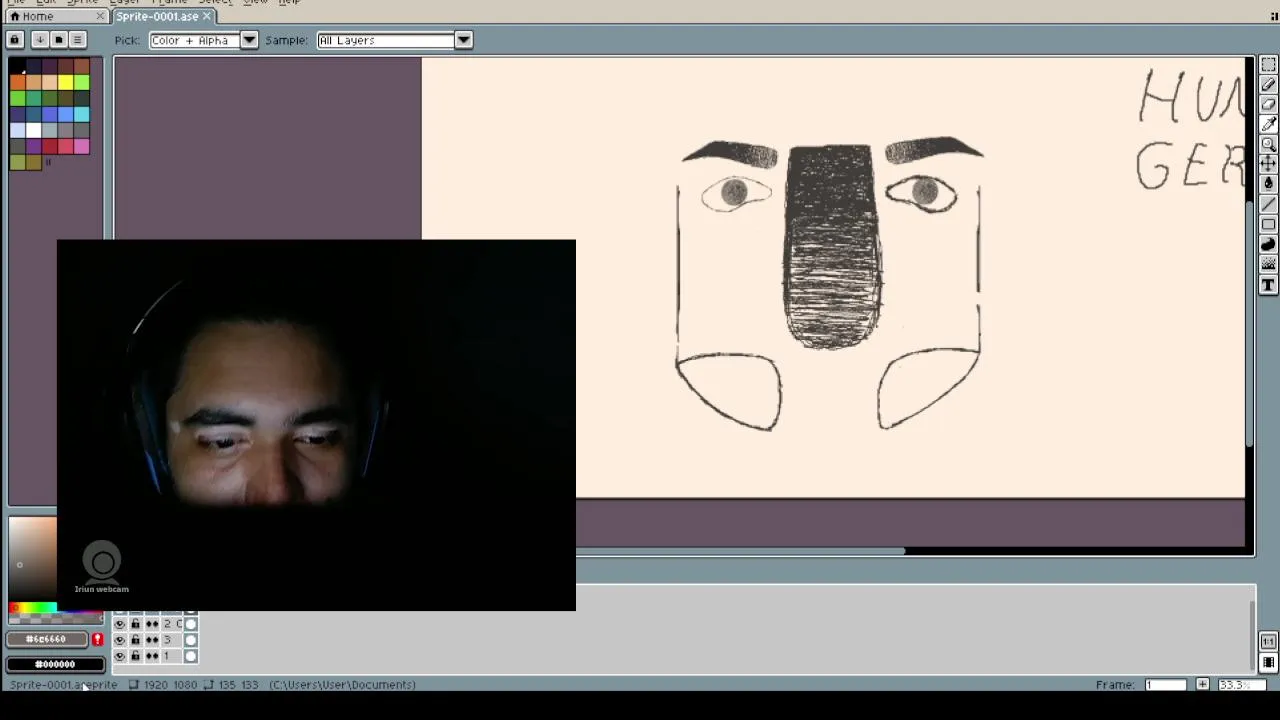Click the rainbow hue slider bar
The width and height of the screenshot is (1280, 720).
click(33, 608)
